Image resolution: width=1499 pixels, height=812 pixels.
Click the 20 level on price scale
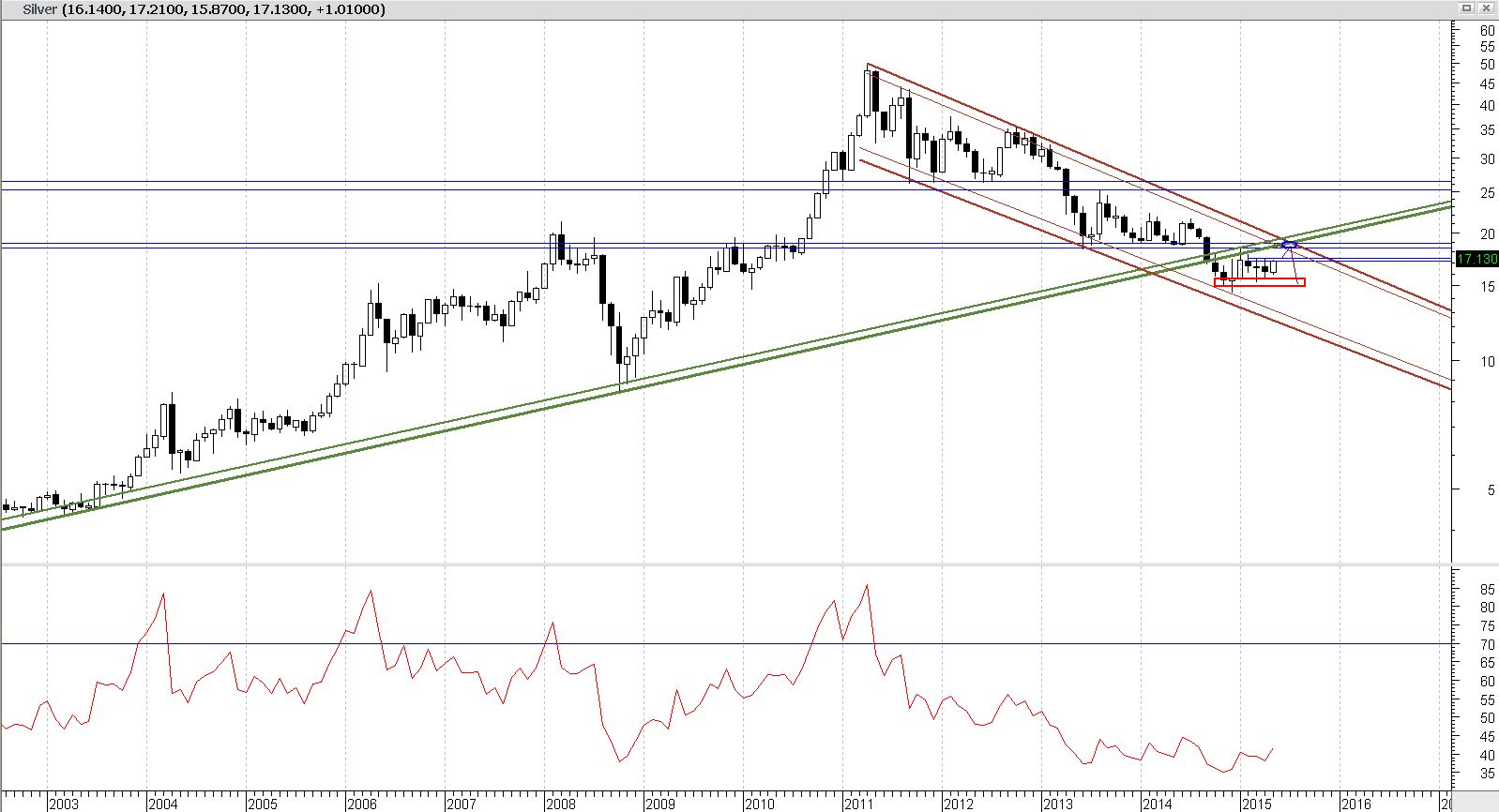point(1487,234)
